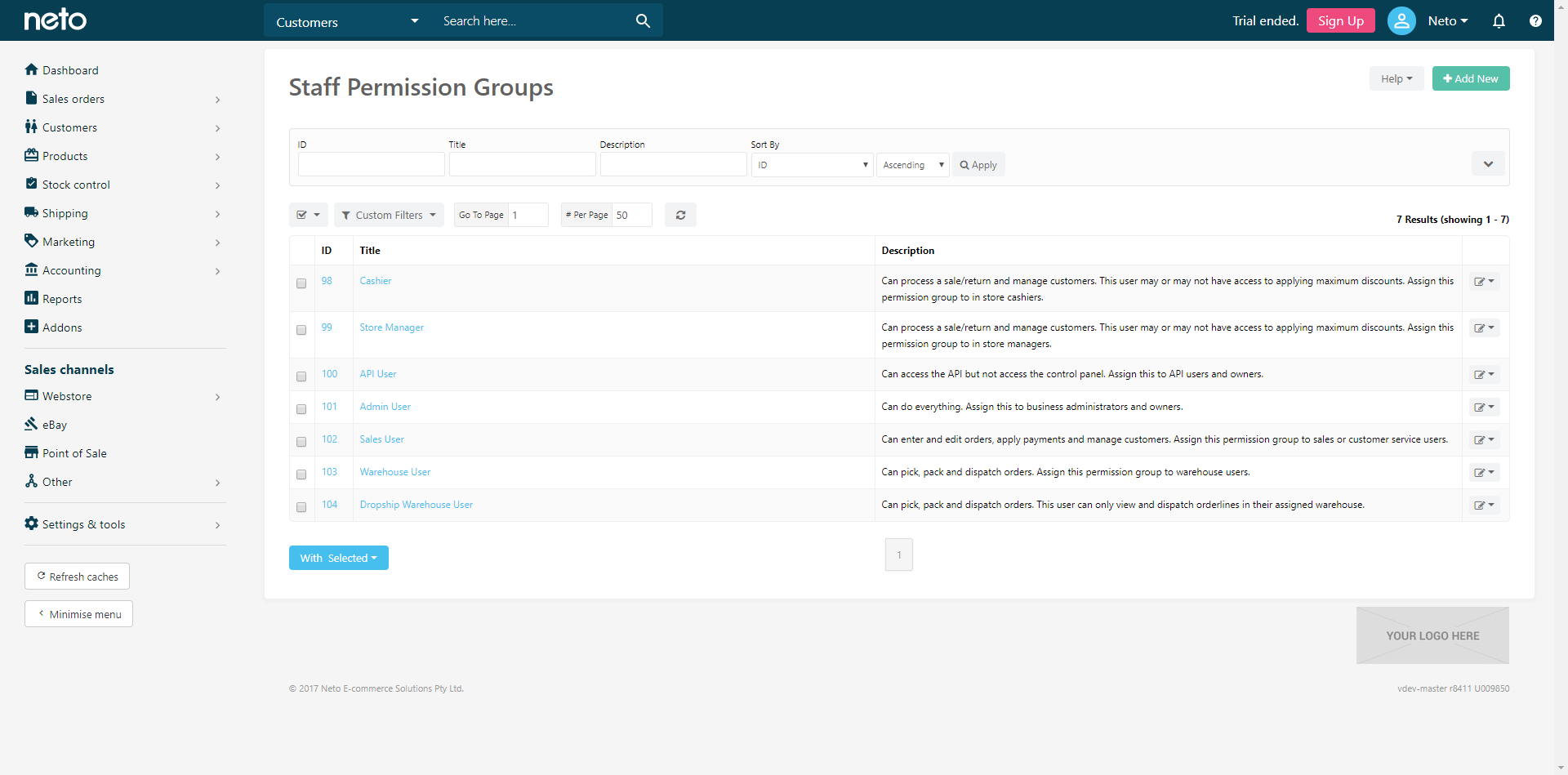Click the Refresh caches button
Image resolution: width=1568 pixels, height=775 pixels.
[77, 577]
